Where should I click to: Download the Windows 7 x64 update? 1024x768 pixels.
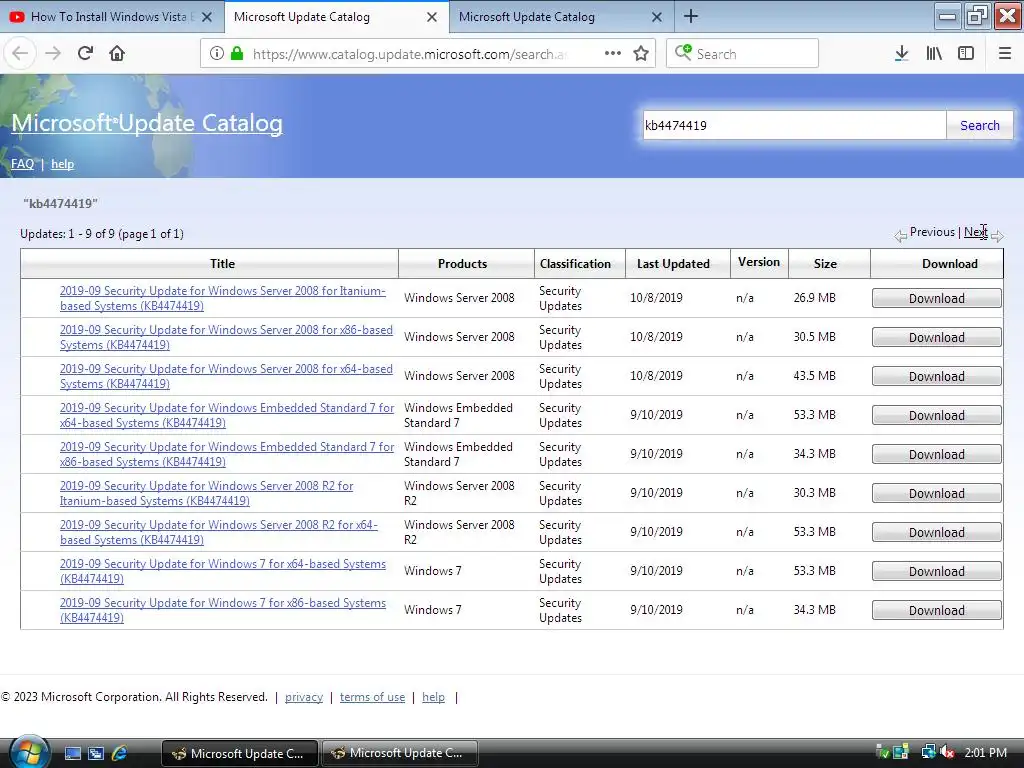[x=936, y=571]
